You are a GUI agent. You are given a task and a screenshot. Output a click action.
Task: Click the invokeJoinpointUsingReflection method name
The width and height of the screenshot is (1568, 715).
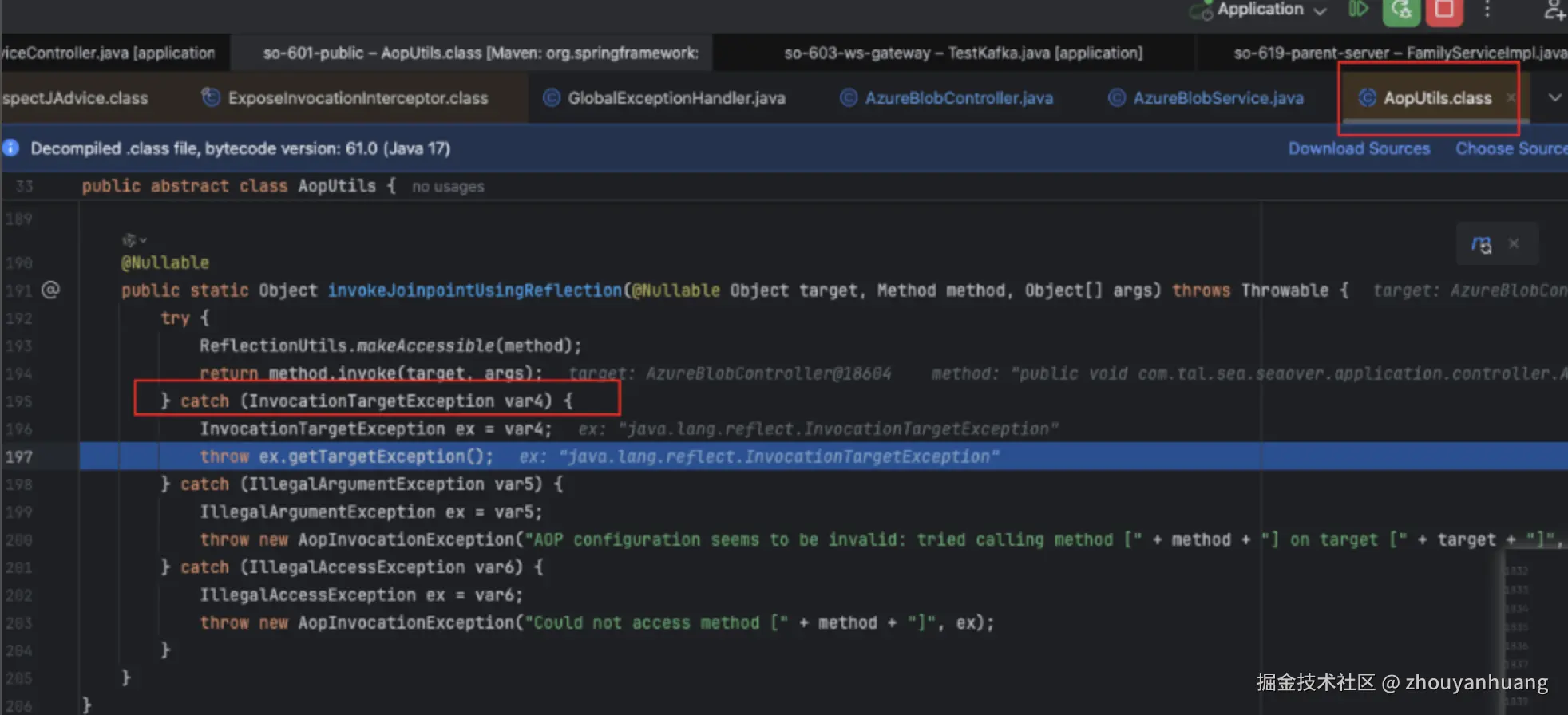(x=474, y=290)
